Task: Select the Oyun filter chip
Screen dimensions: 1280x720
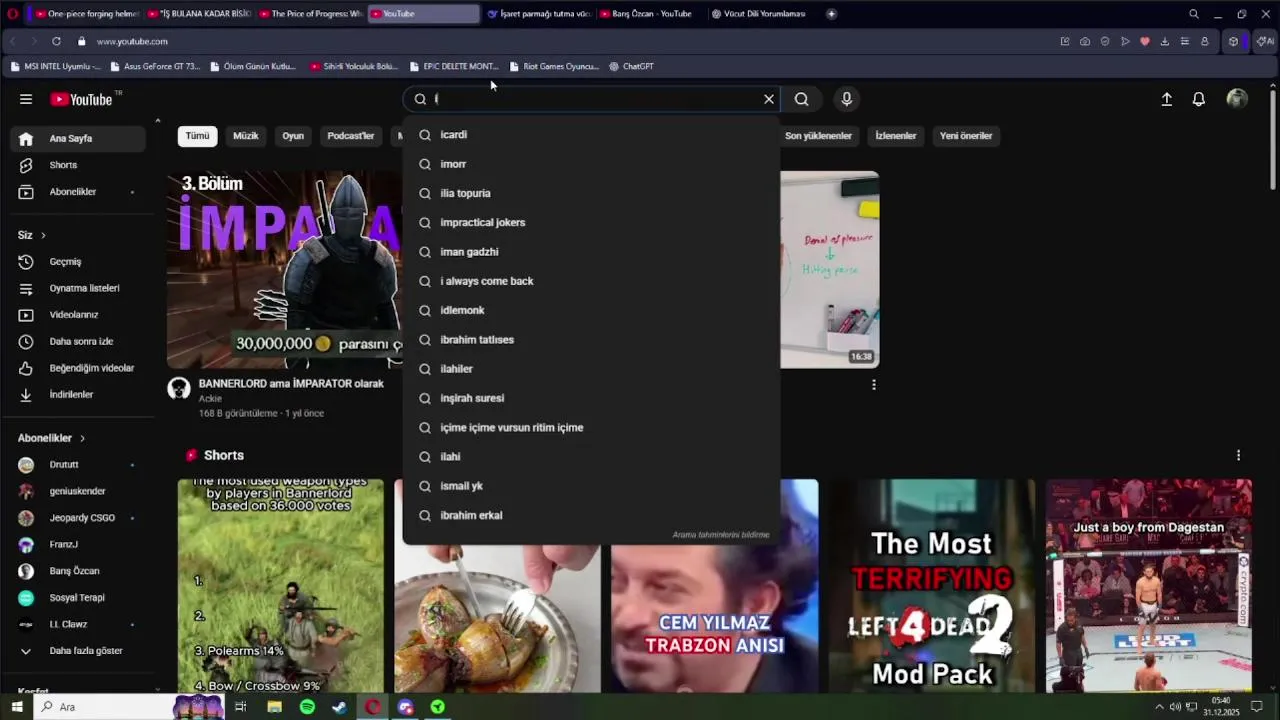Action: 293,136
